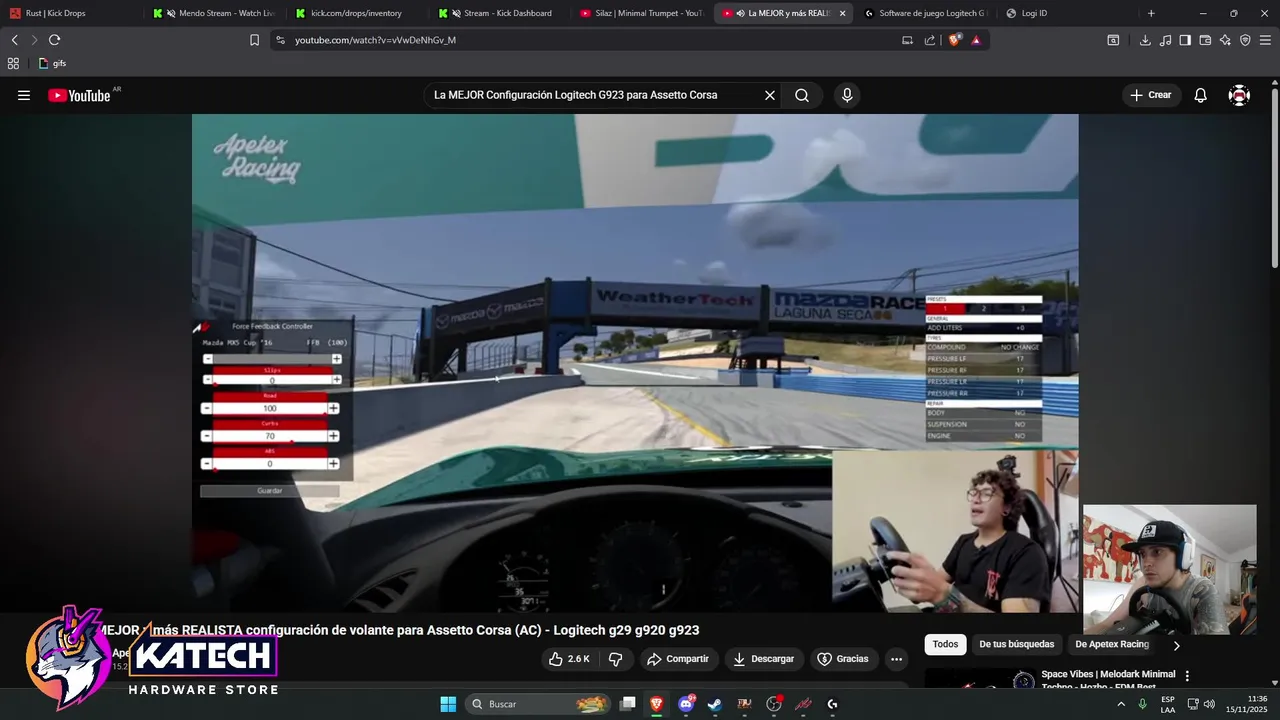1280x720 pixels.
Task: Reload the current YouTube page
Action: point(54,40)
